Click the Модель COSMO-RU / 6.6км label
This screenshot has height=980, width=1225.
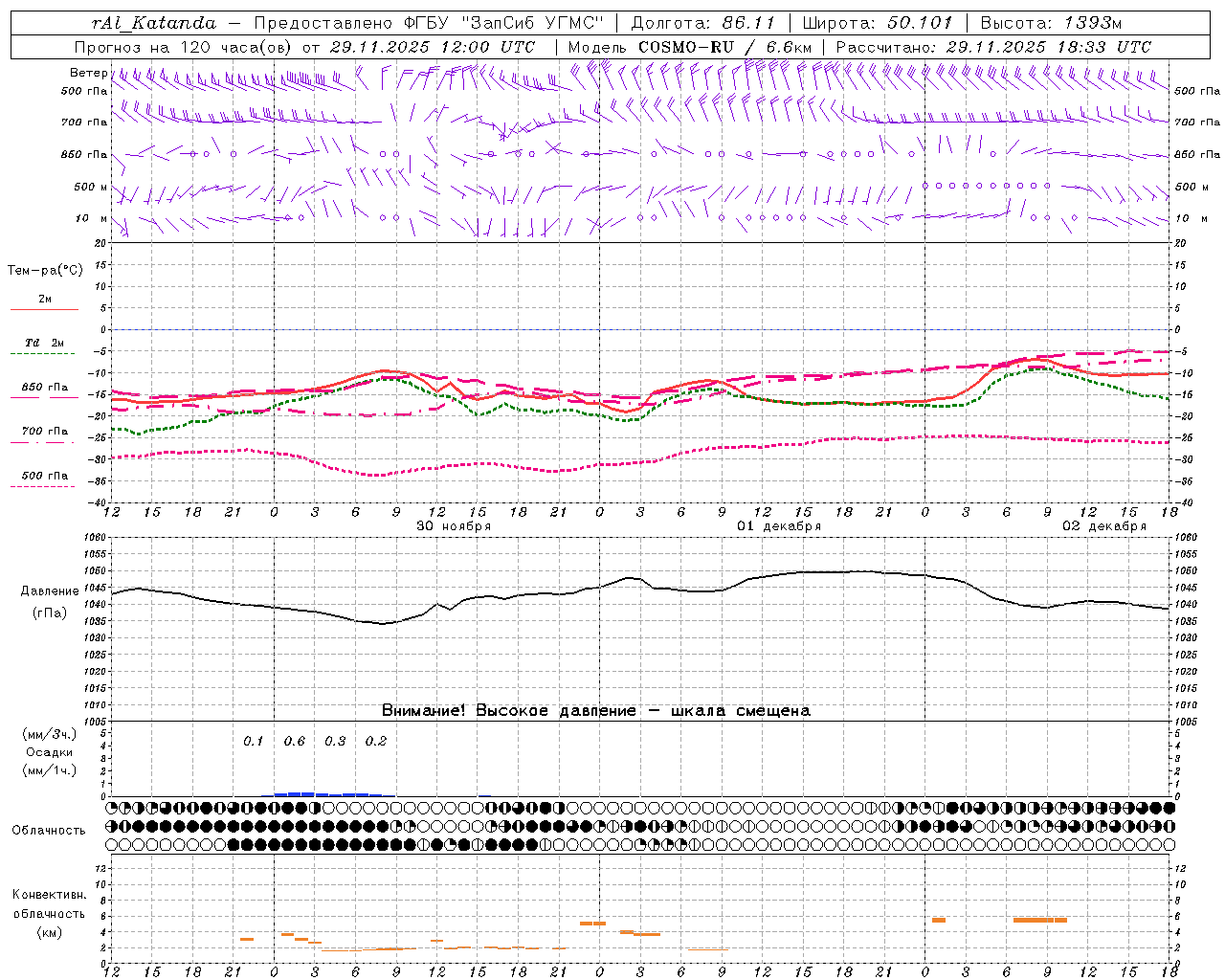tap(689, 47)
